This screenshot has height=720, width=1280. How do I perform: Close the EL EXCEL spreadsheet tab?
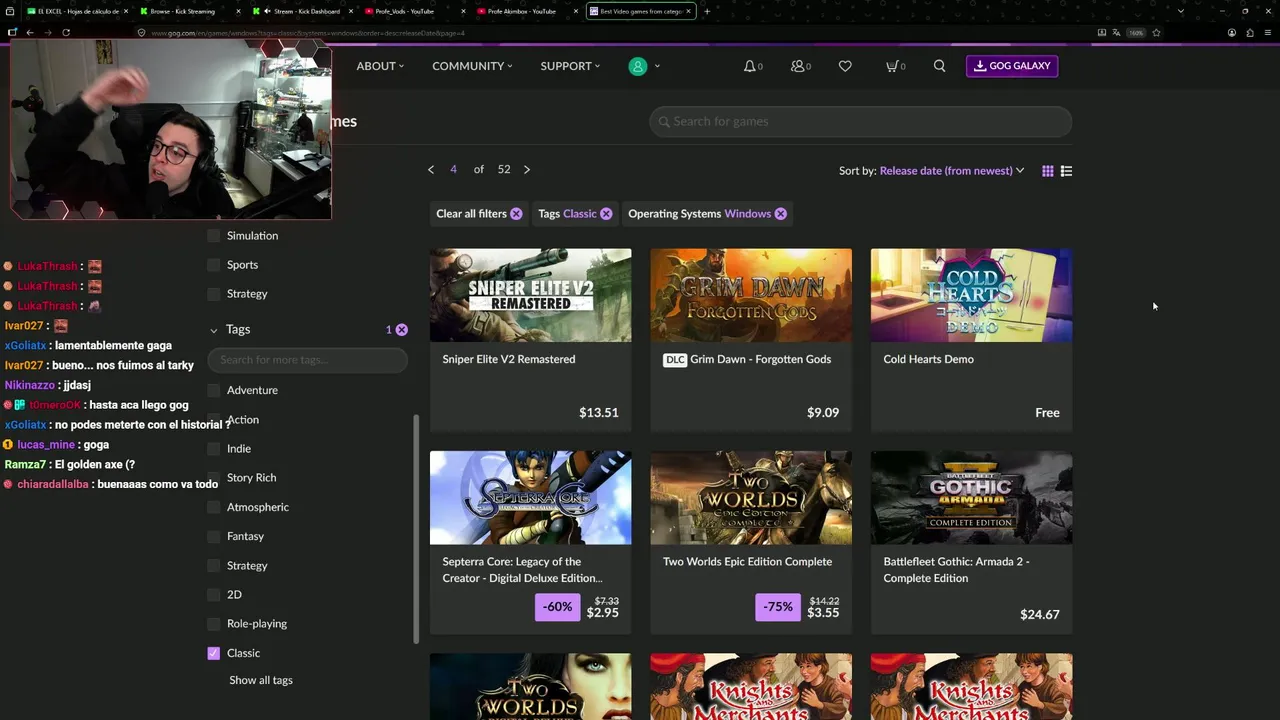(126, 11)
